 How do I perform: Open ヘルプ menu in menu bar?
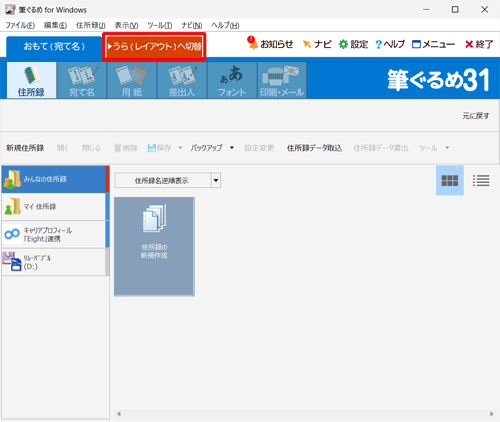tap(225, 25)
